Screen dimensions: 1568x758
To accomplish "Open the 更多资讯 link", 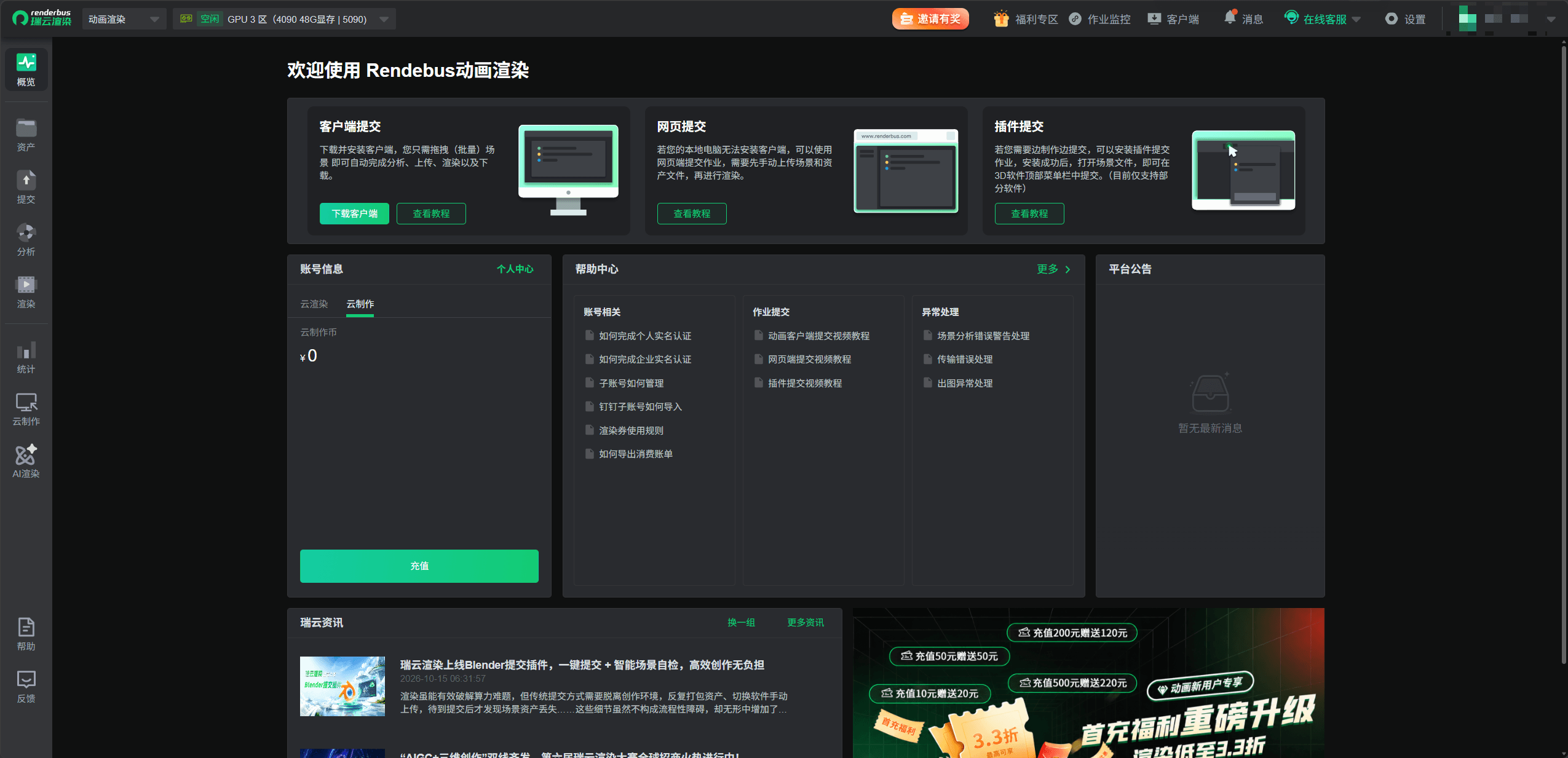I will tap(806, 623).
